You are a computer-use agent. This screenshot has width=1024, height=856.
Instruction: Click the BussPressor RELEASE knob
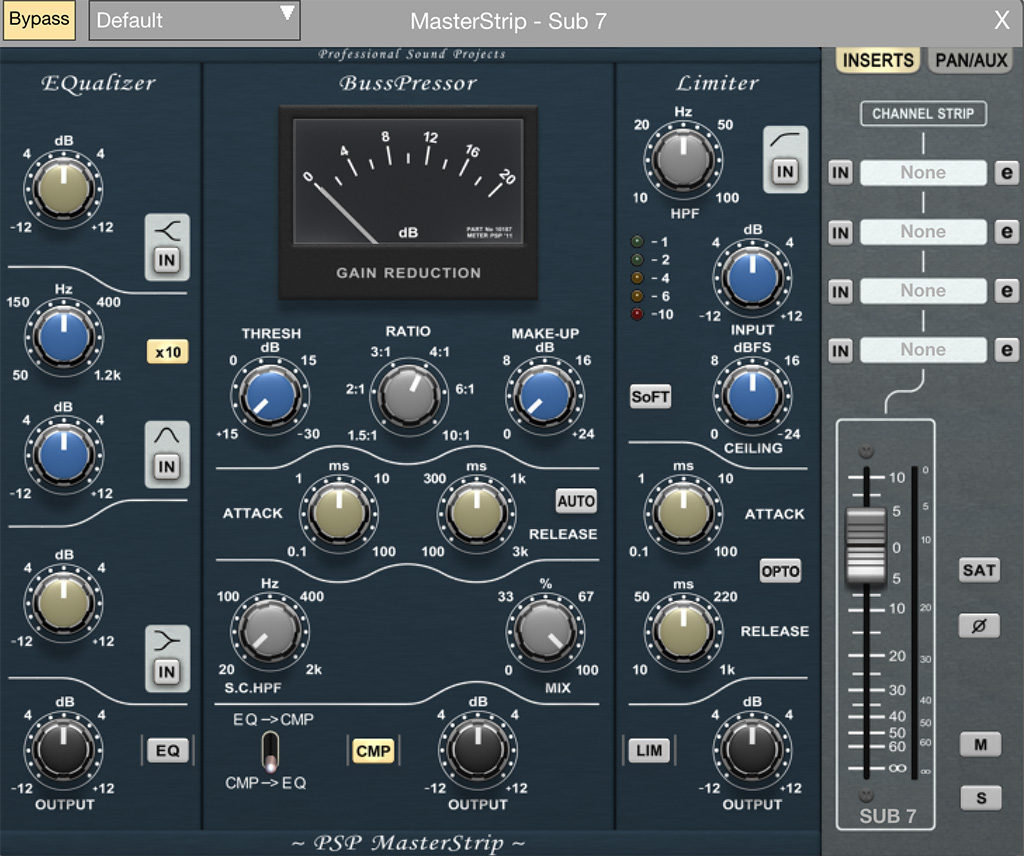477,514
